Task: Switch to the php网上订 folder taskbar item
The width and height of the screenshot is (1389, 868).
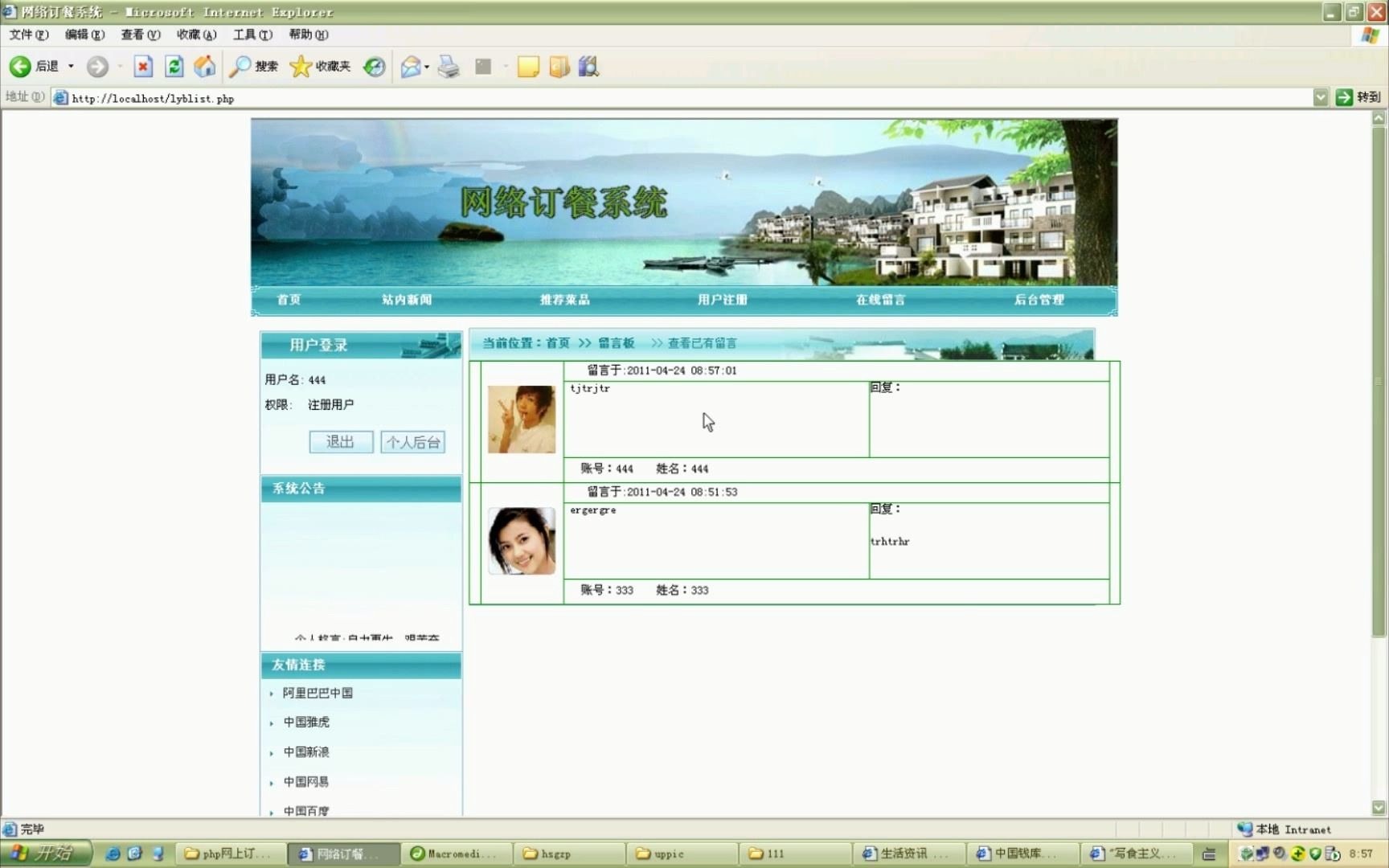Action: click(232, 854)
